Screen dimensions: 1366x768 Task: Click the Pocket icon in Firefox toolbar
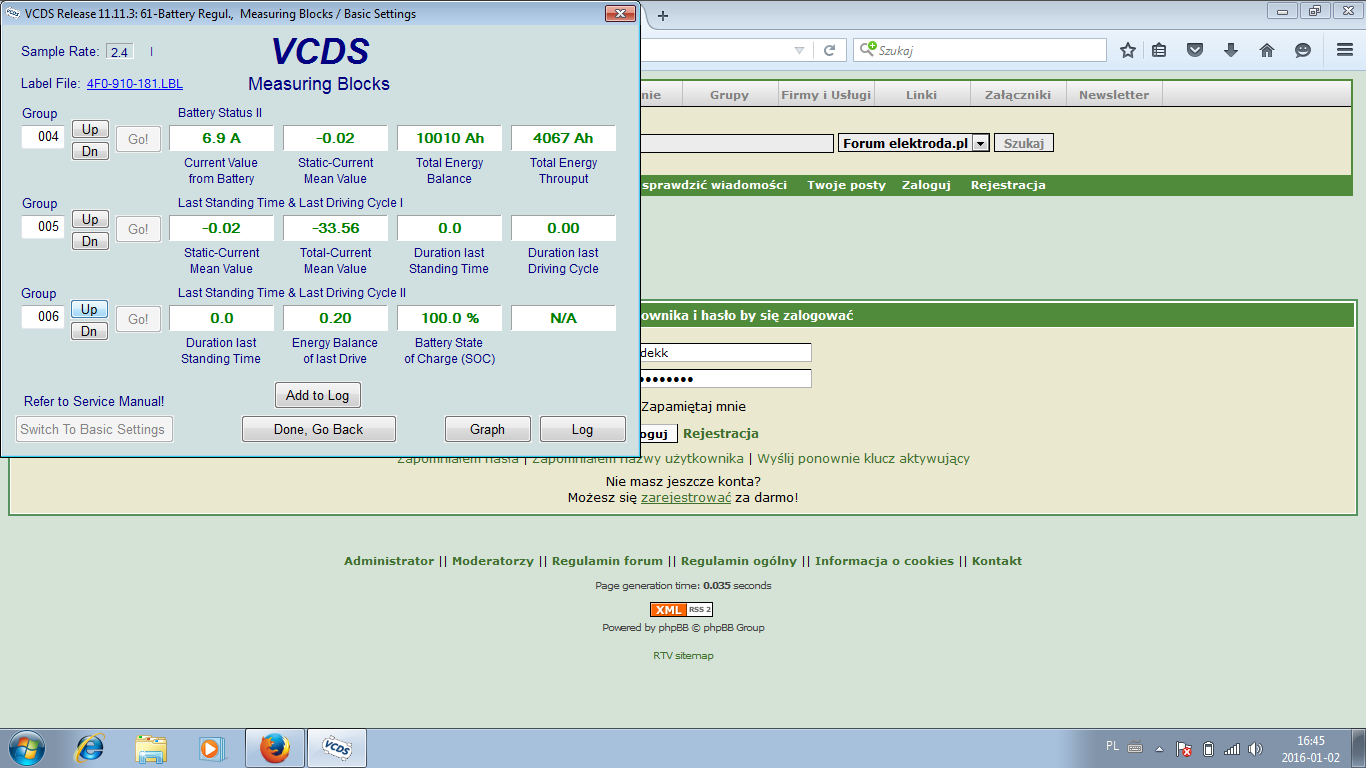click(x=1194, y=50)
